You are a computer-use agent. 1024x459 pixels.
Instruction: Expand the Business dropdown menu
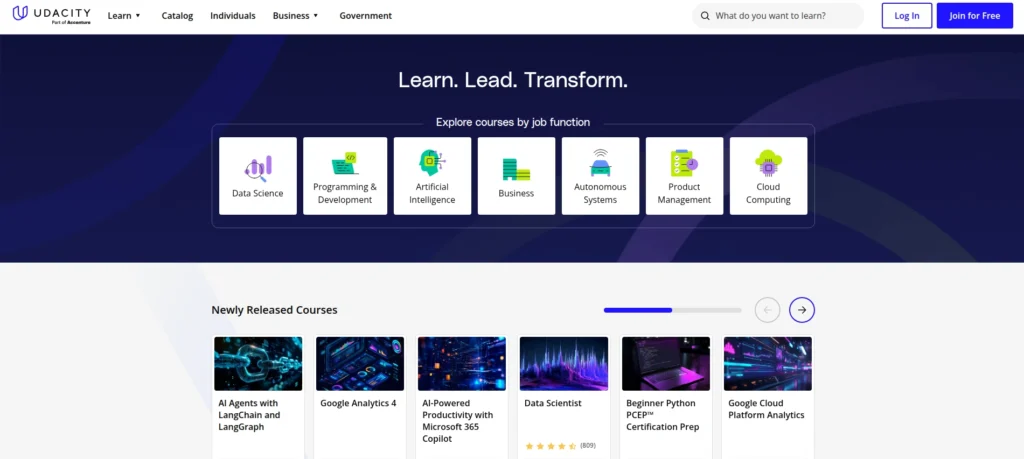tap(295, 16)
